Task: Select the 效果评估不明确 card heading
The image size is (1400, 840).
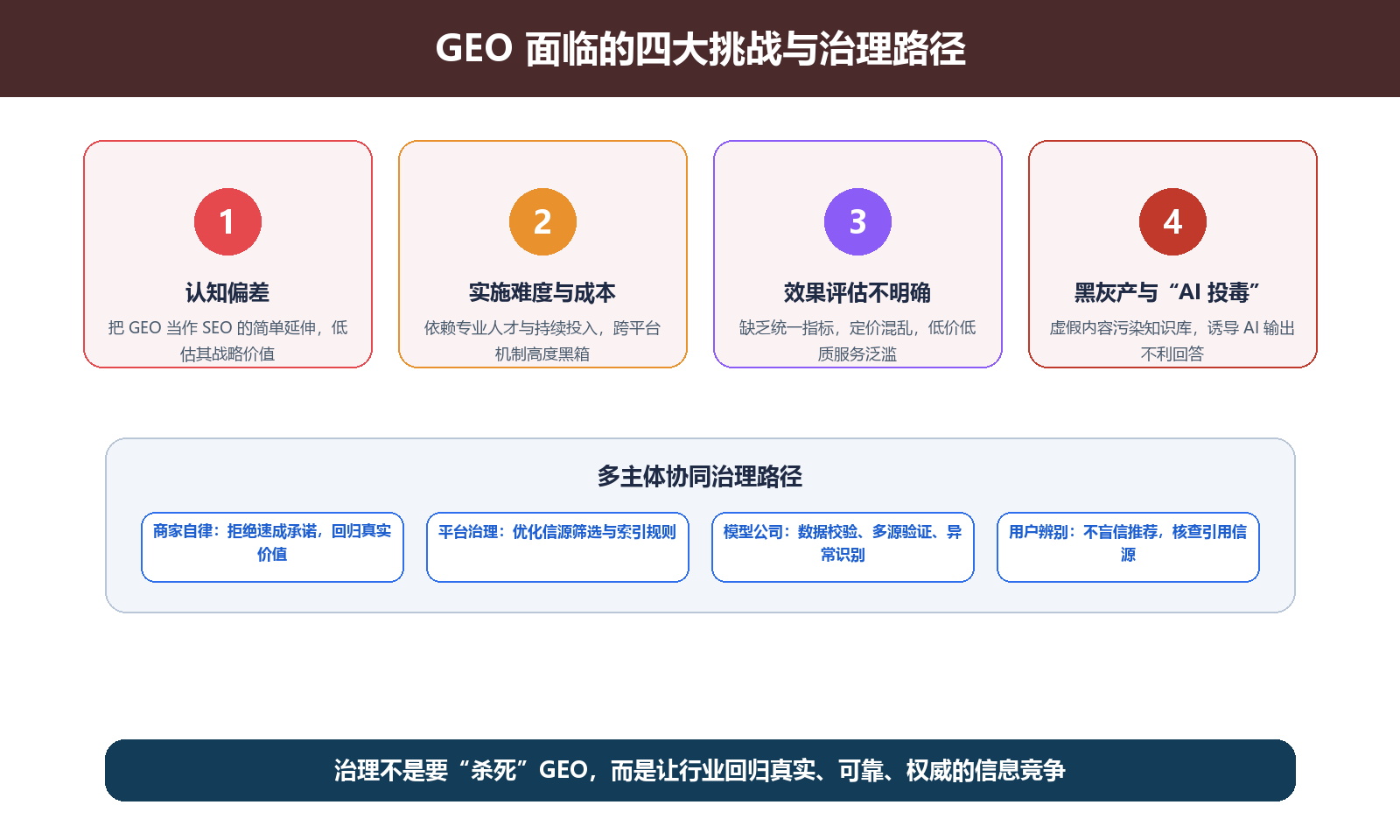Action: (x=857, y=292)
